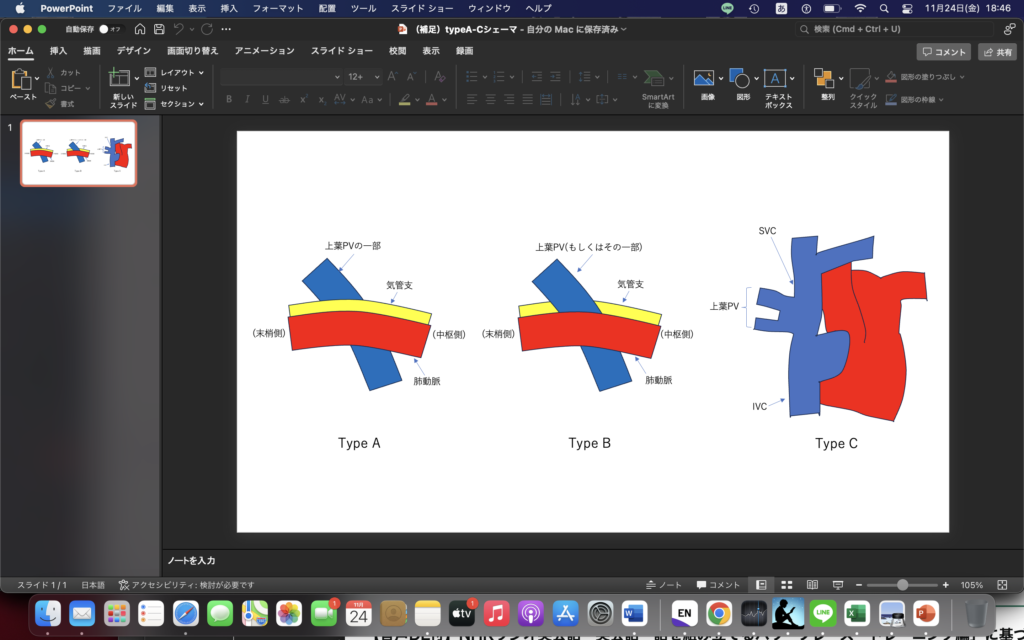Image resolution: width=1024 pixels, height=640 pixels.
Task: Click the zoom slider in status bar
Action: click(902, 585)
